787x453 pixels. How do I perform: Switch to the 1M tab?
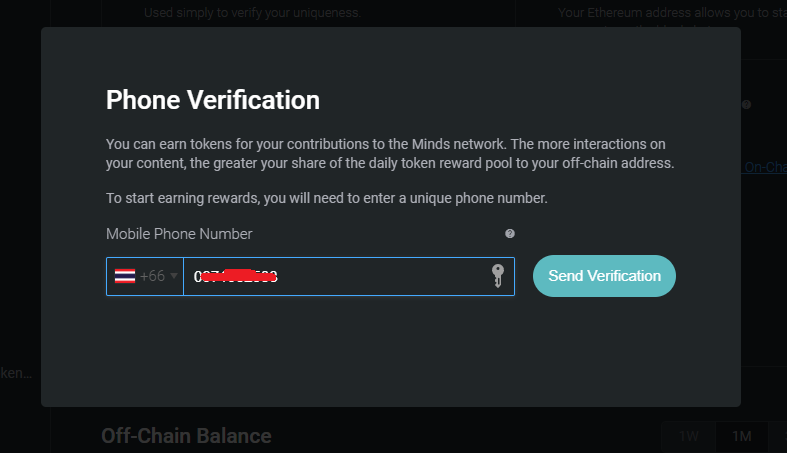pos(741,436)
